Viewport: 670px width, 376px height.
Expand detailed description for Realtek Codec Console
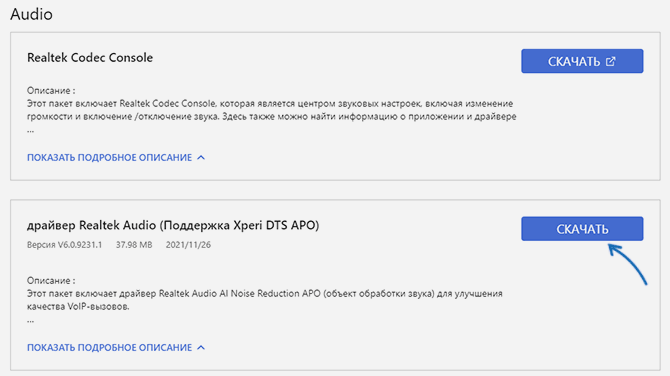click(x=109, y=158)
